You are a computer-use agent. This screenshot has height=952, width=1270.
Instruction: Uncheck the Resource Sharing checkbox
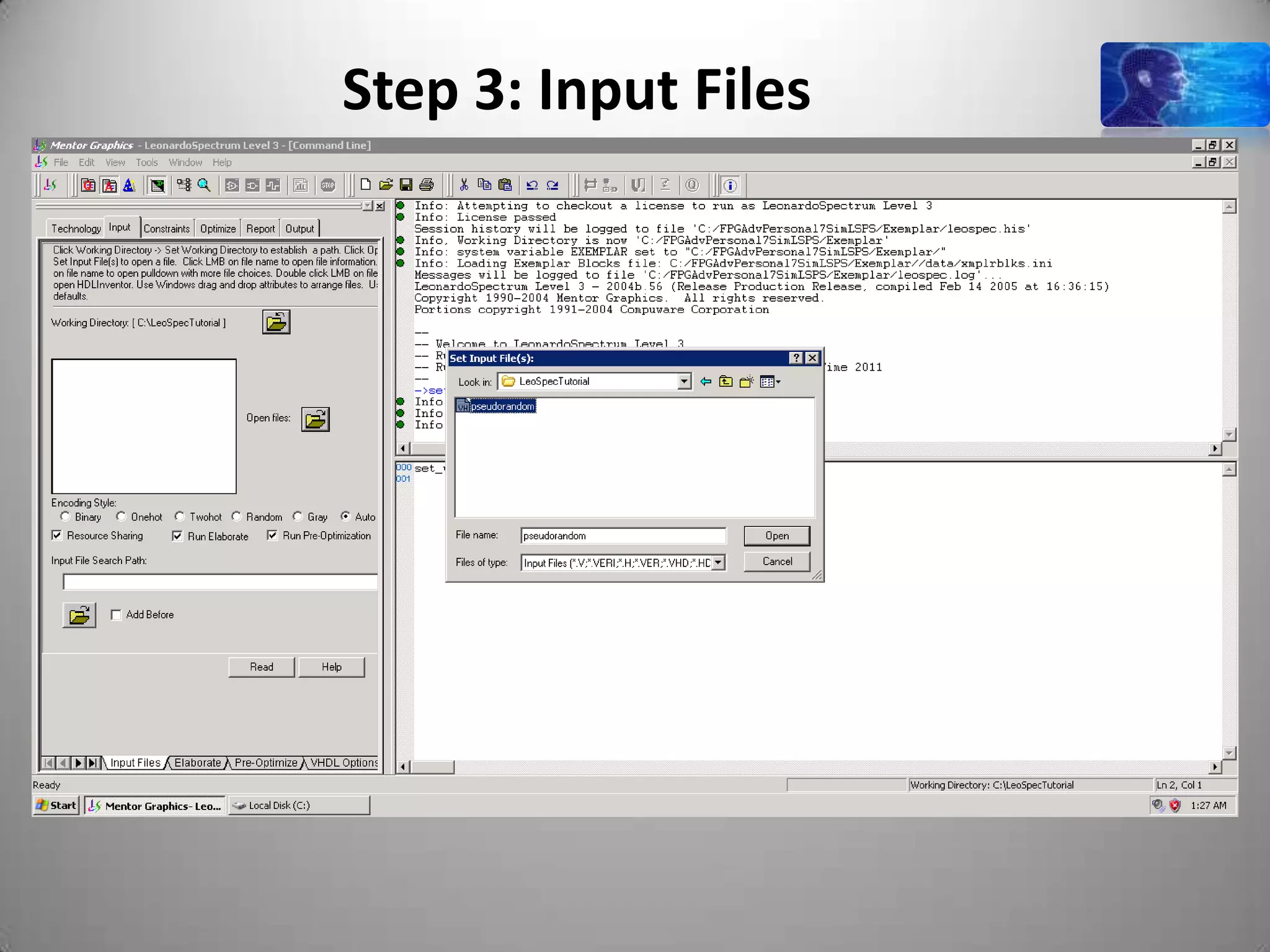tap(57, 535)
